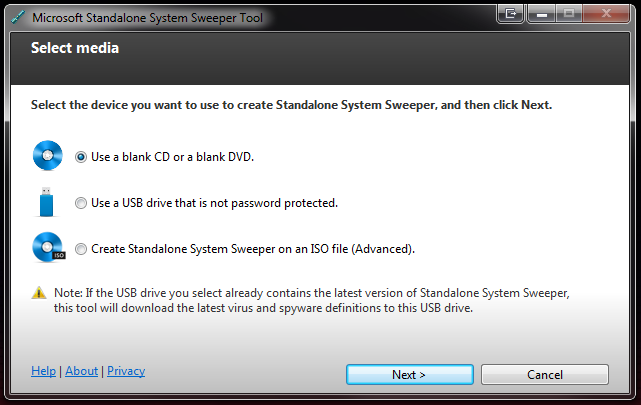The width and height of the screenshot is (641, 405).
Task: Click the 'Select media' heading
Action: (x=75, y=48)
